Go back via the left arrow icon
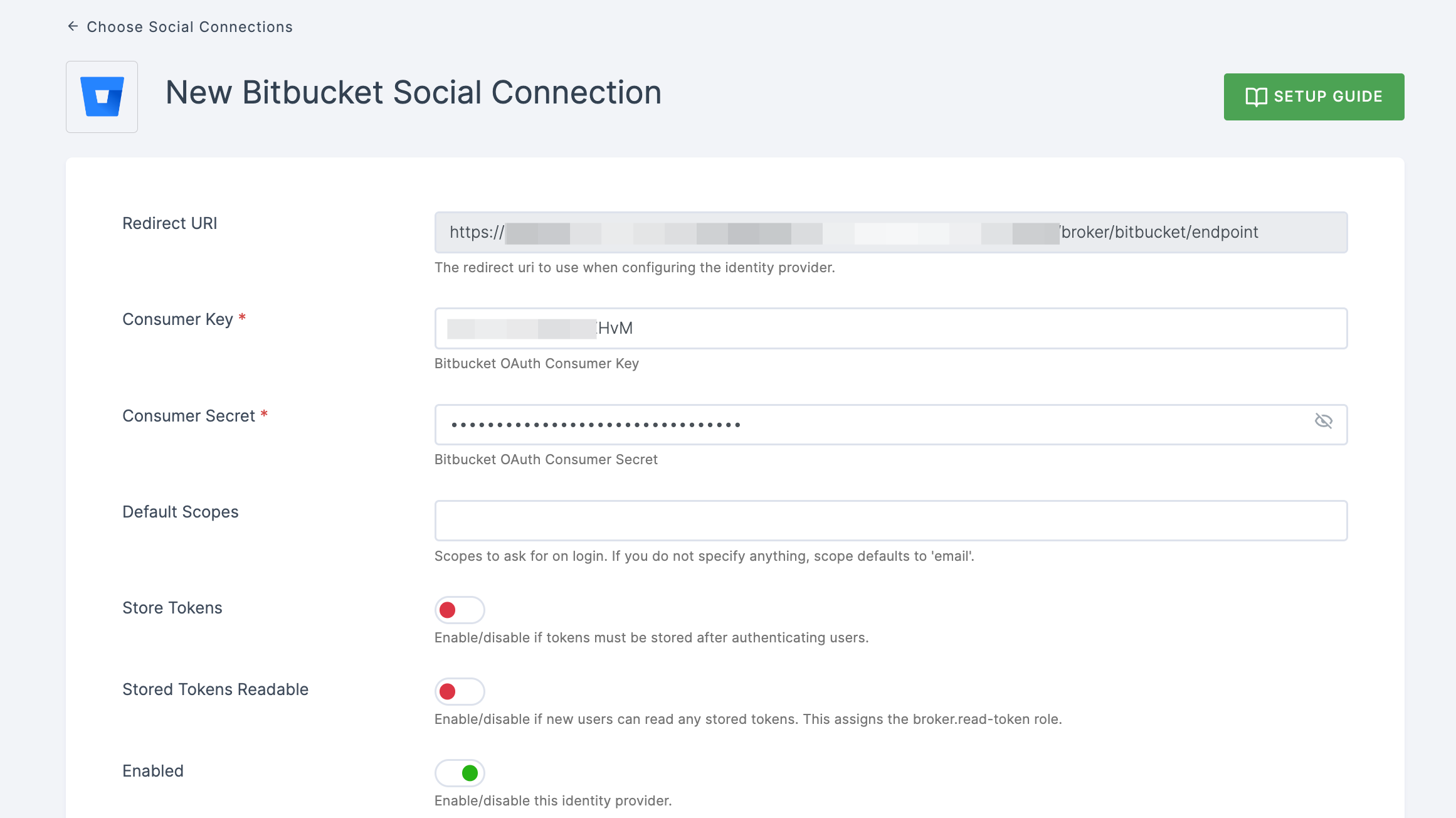 click(73, 26)
